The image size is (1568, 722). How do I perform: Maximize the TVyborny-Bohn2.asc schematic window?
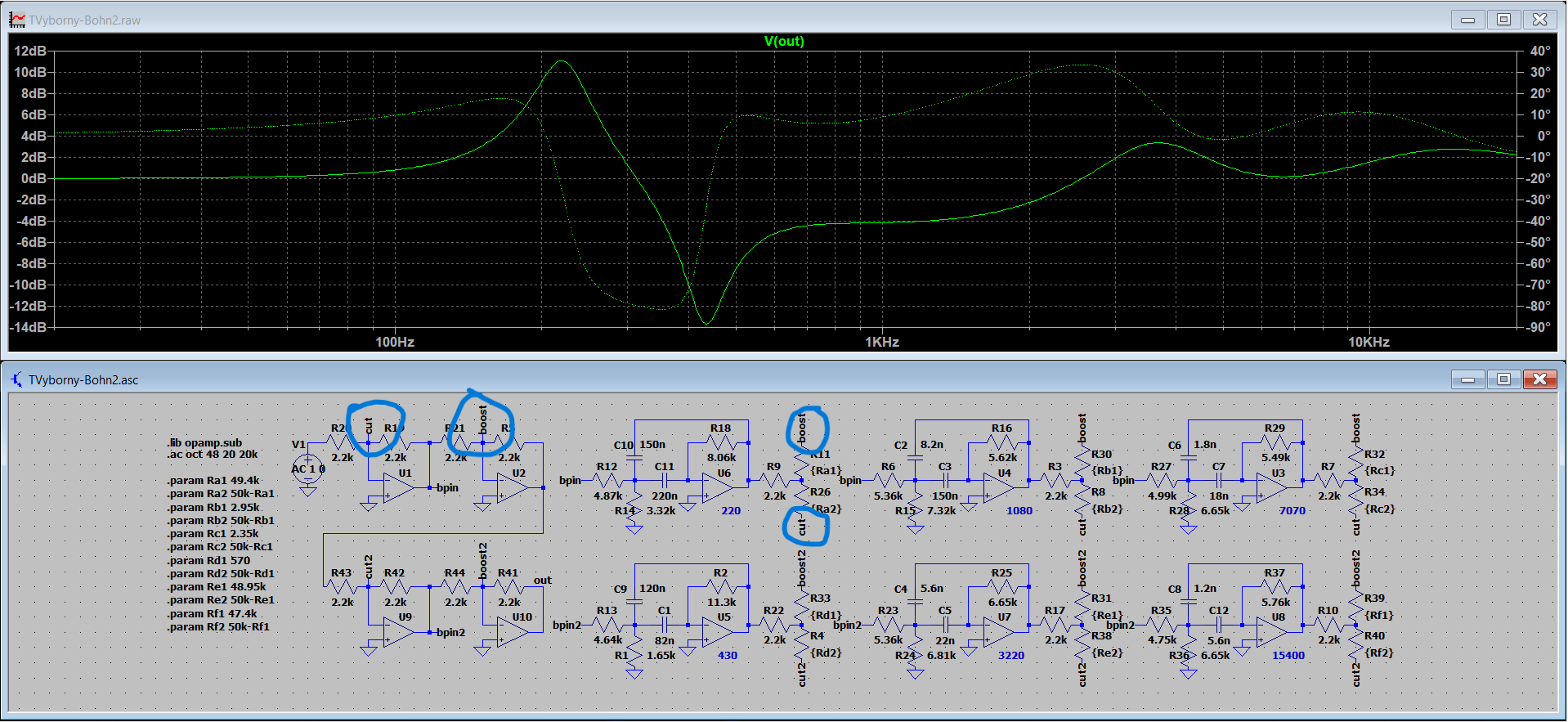click(1504, 379)
